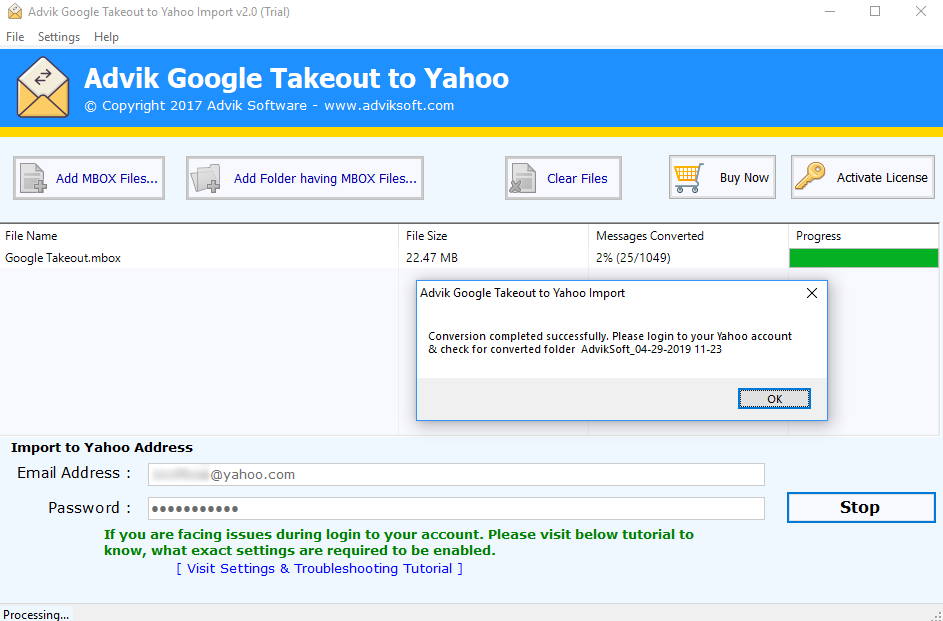Click the Import to Yahoo Address heading
Image resolution: width=943 pixels, height=621 pixels.
point(102,447)
